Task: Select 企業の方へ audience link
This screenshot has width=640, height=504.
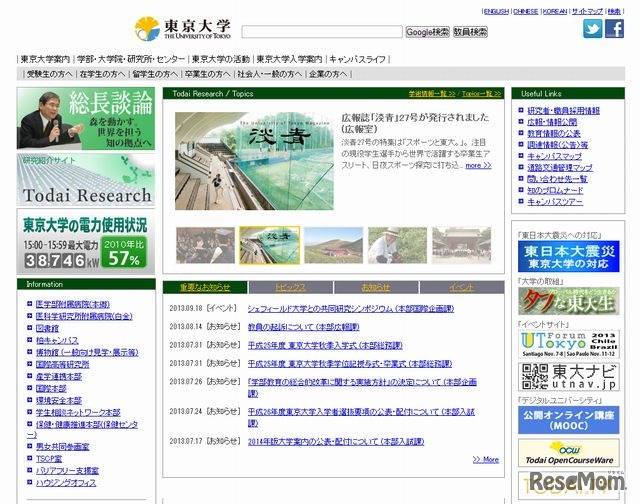Action: click(328, 74)
